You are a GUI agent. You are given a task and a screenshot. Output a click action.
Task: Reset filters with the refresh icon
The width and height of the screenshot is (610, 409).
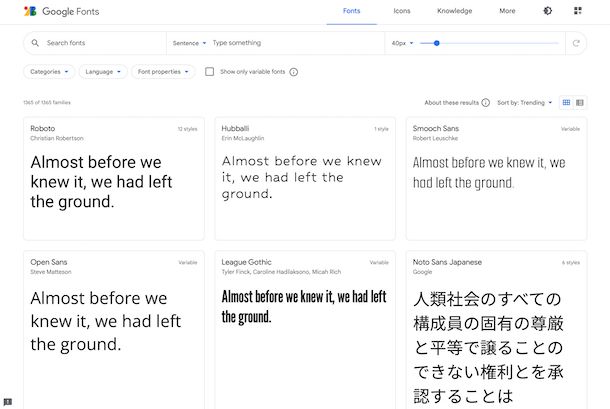coord(576,43)
